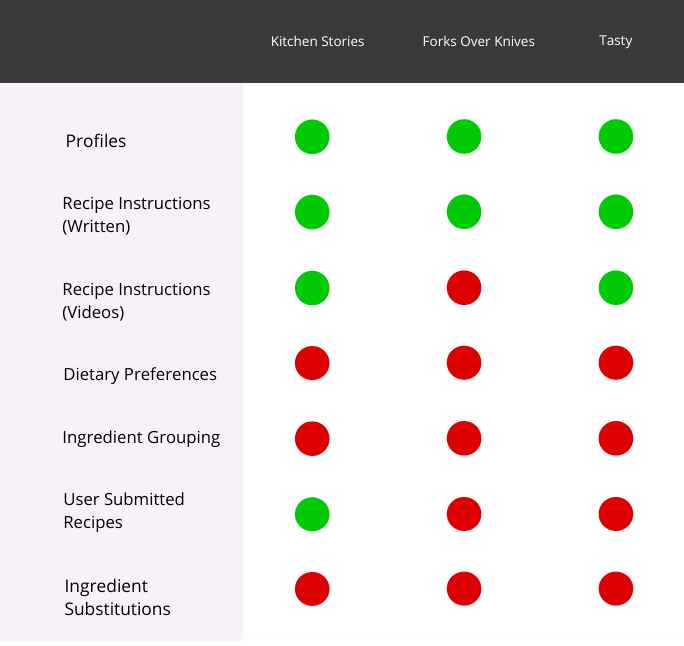Click Forks Over Knives User Submitted Recipes dot
Viewport: 684px width, 646px height.
(x=464, y=514)
